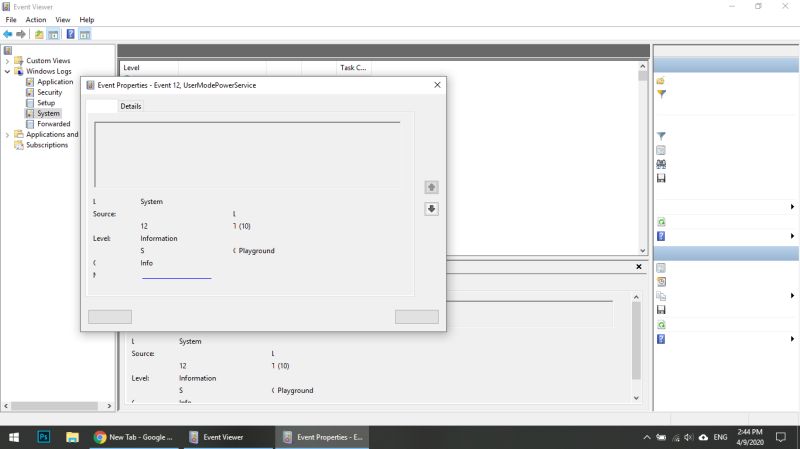
Task: Switch to New Tab - Google Chrome taskbar button
Action: point(133,437)
